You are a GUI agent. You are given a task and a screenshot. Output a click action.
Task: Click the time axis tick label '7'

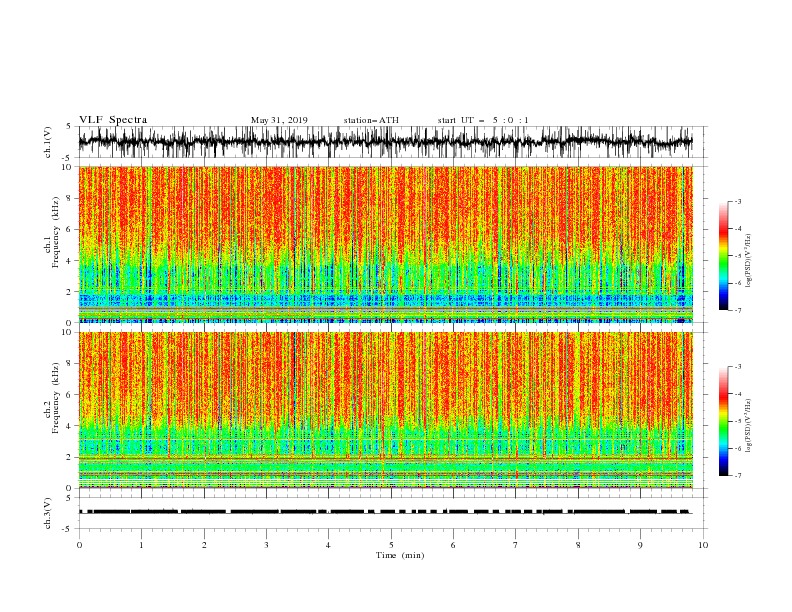[516, 545]
